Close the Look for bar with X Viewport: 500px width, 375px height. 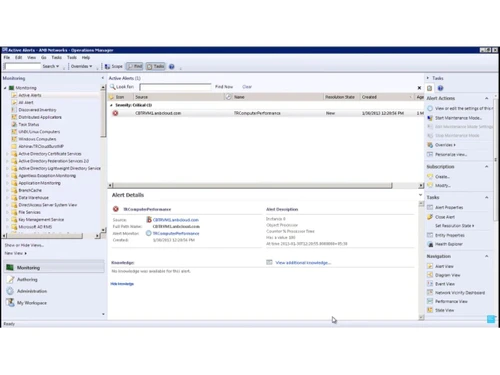click(x=419, y=88)
